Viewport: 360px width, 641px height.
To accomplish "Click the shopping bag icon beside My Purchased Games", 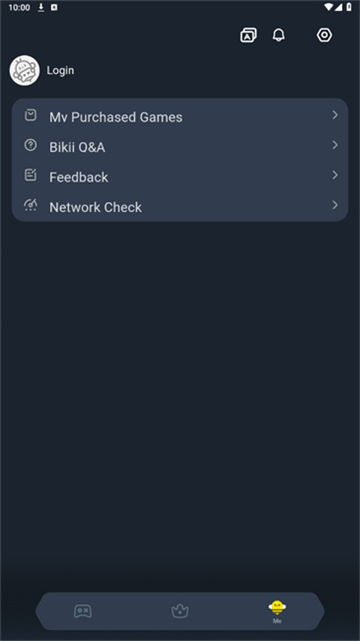I will pos(31,115).
